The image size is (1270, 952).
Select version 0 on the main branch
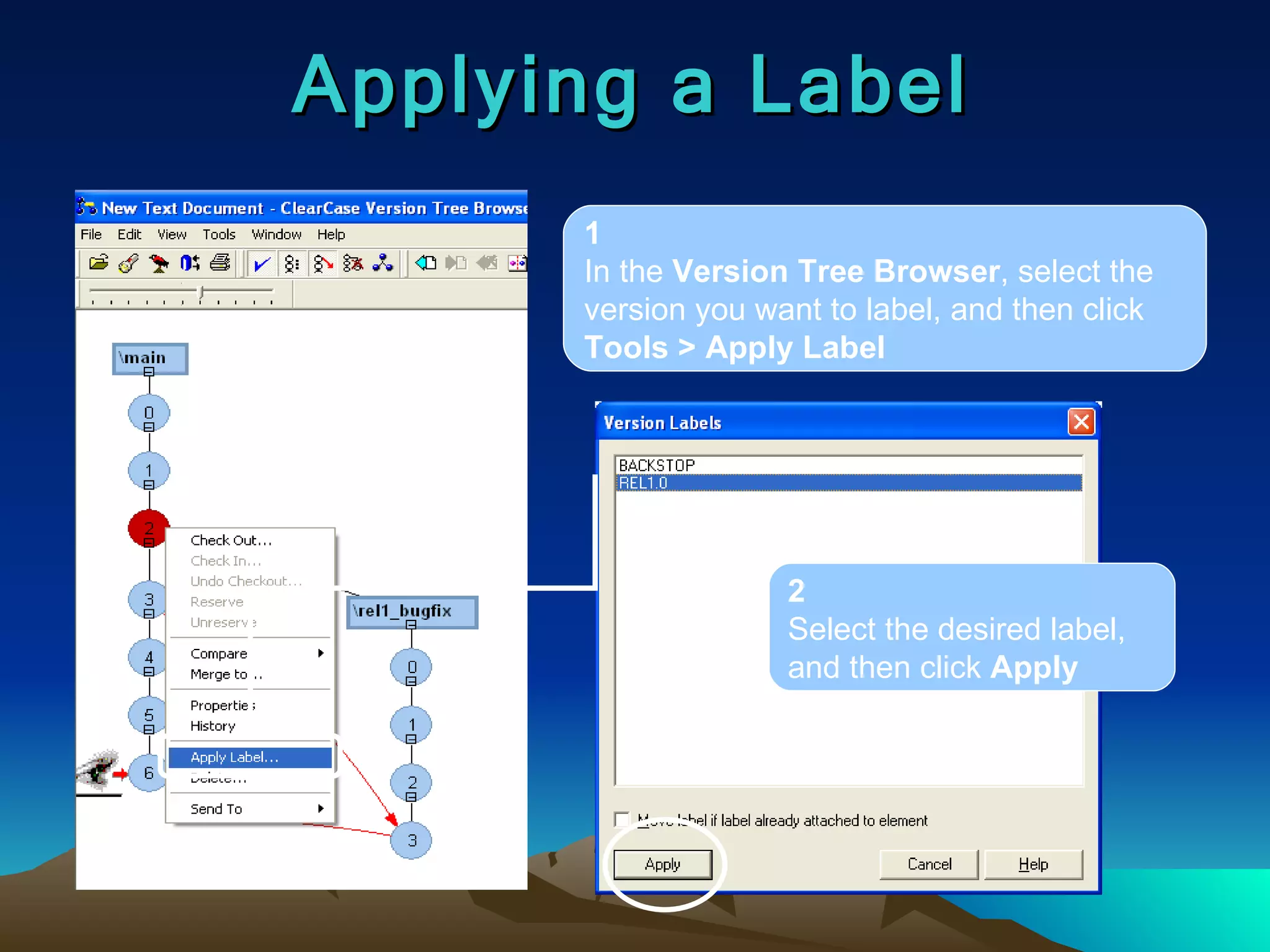[149, 413]
